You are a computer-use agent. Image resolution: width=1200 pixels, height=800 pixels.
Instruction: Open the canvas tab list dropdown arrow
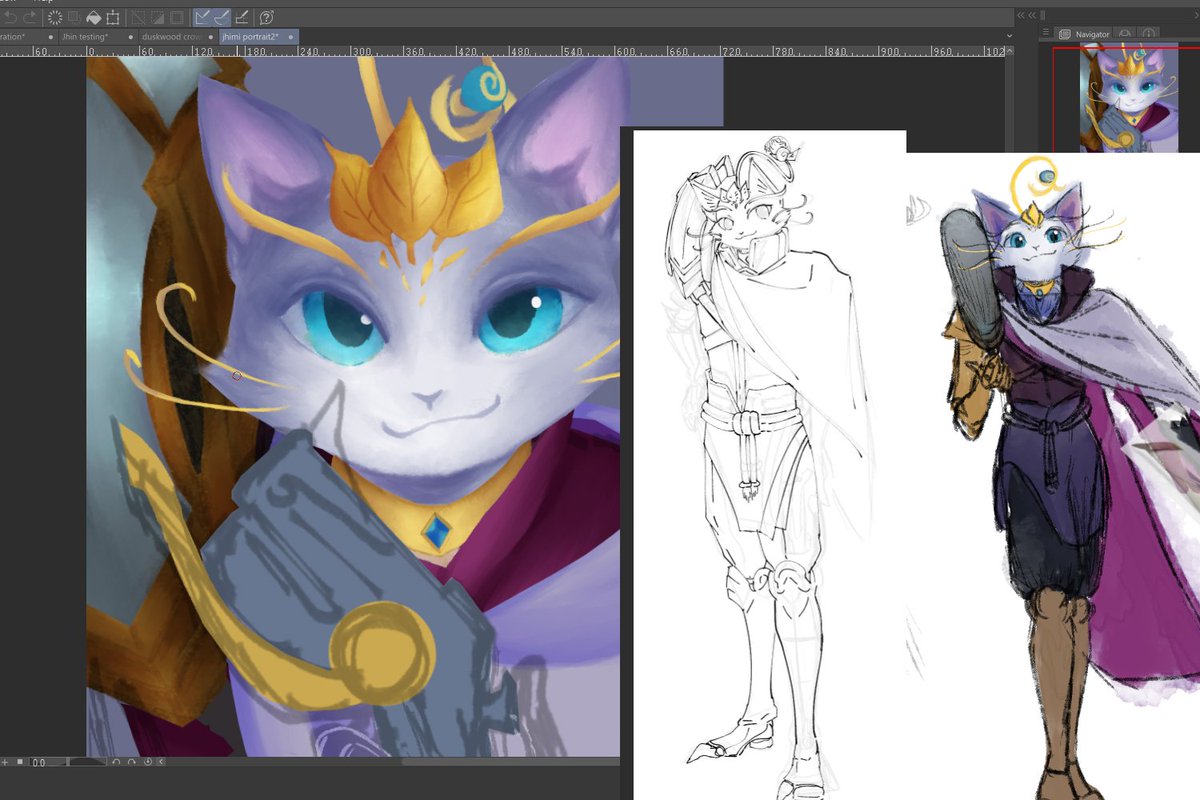tap(1008, 35)
